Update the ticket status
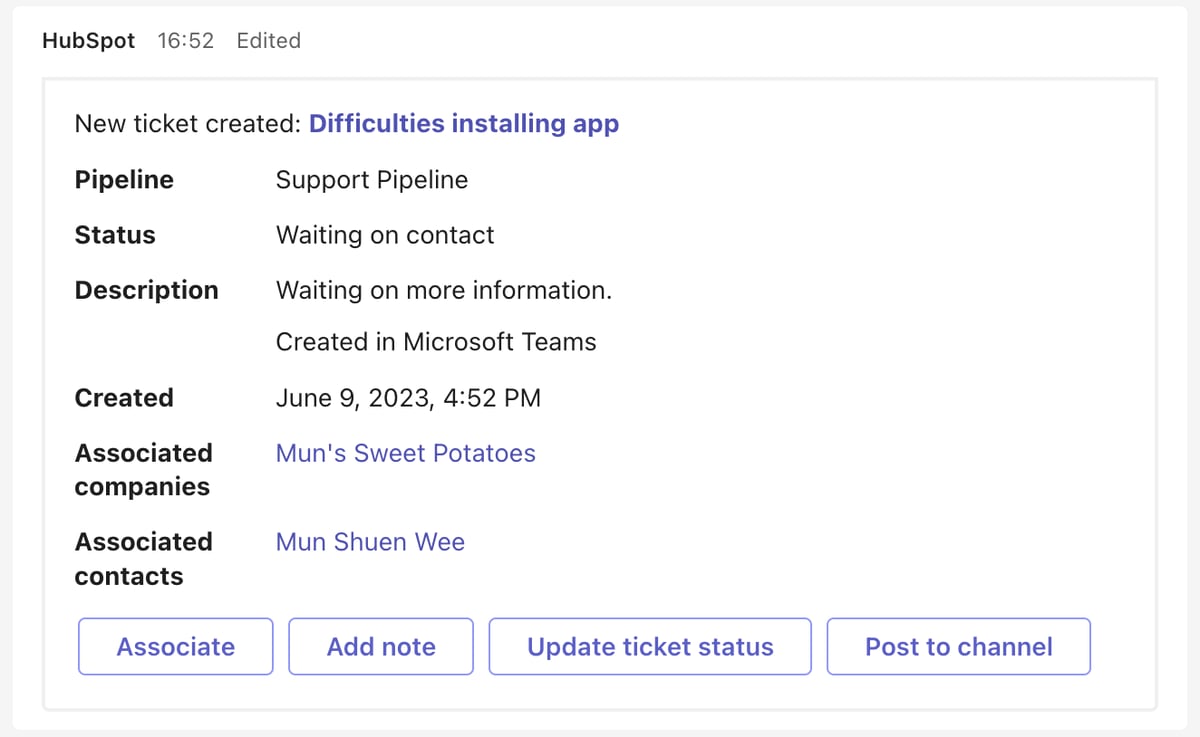 coord(649,646)
